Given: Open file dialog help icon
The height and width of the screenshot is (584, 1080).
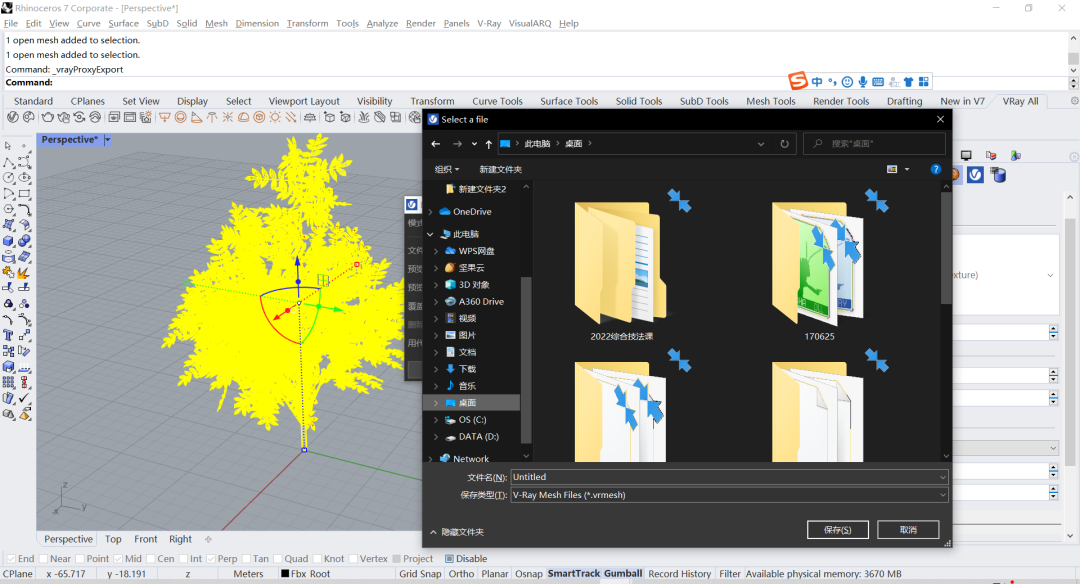Looking at the screenshot, I should pos(935,169).
